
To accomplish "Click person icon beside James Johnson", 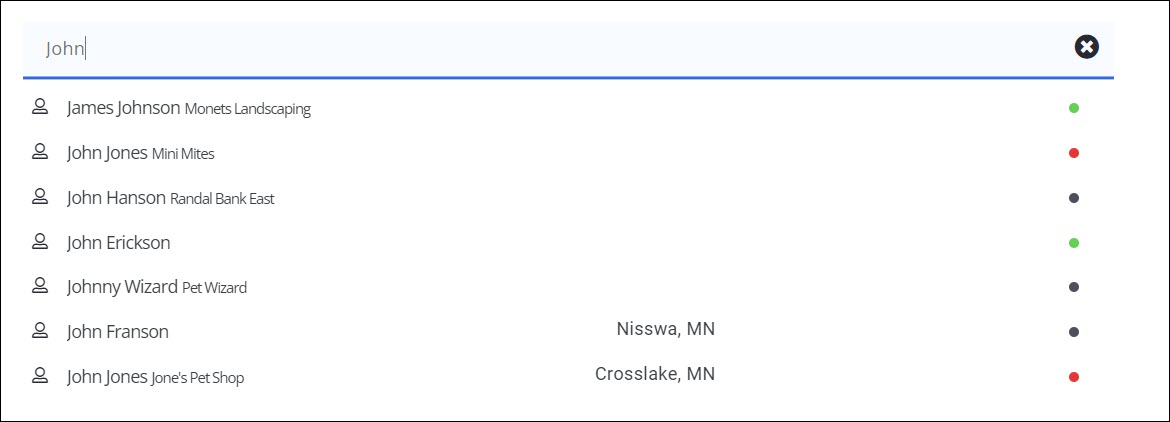I will coord(40,107).
